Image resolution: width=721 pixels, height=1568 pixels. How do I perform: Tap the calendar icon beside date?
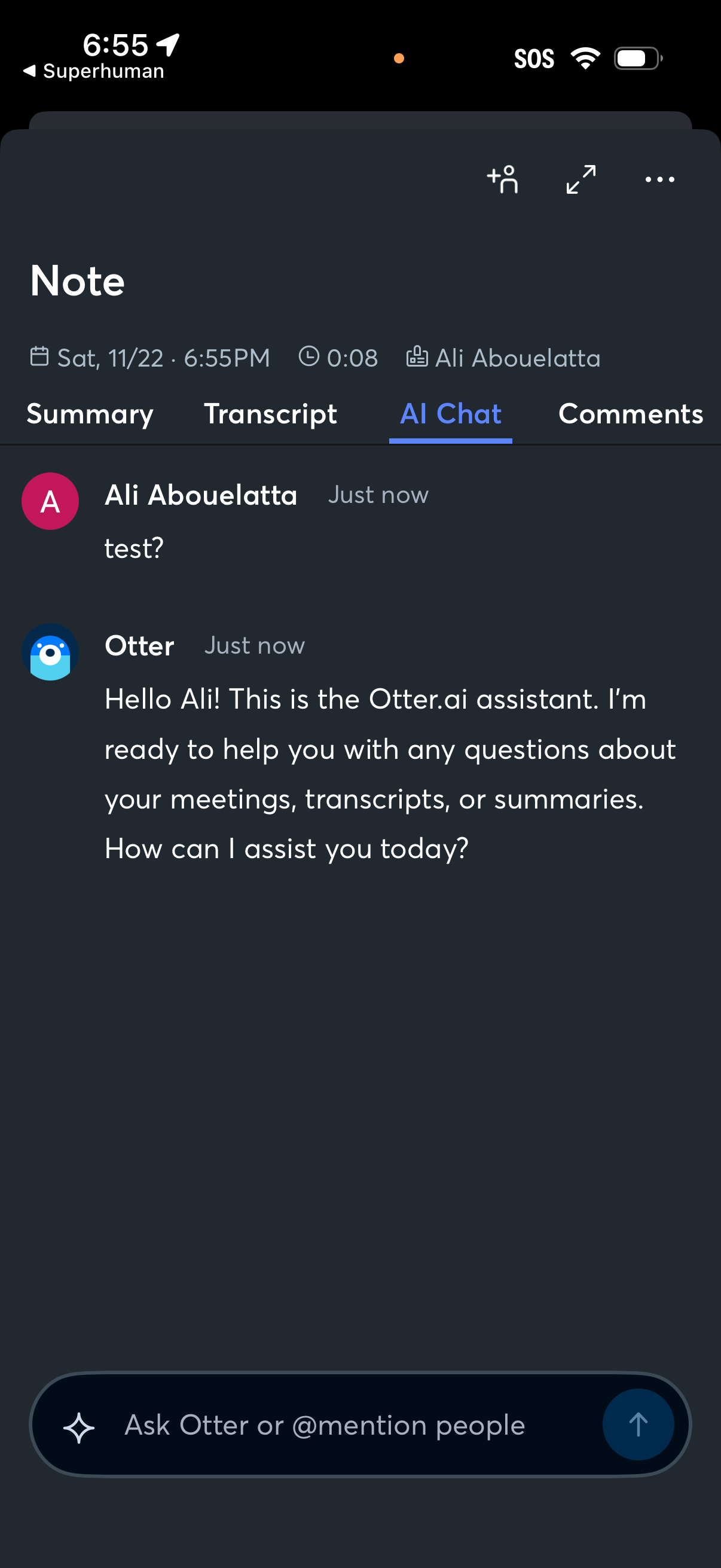point(39,356)
